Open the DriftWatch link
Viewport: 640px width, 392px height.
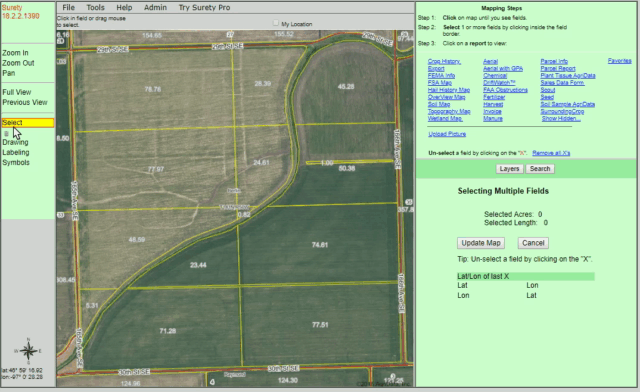(x=499, y=82)
